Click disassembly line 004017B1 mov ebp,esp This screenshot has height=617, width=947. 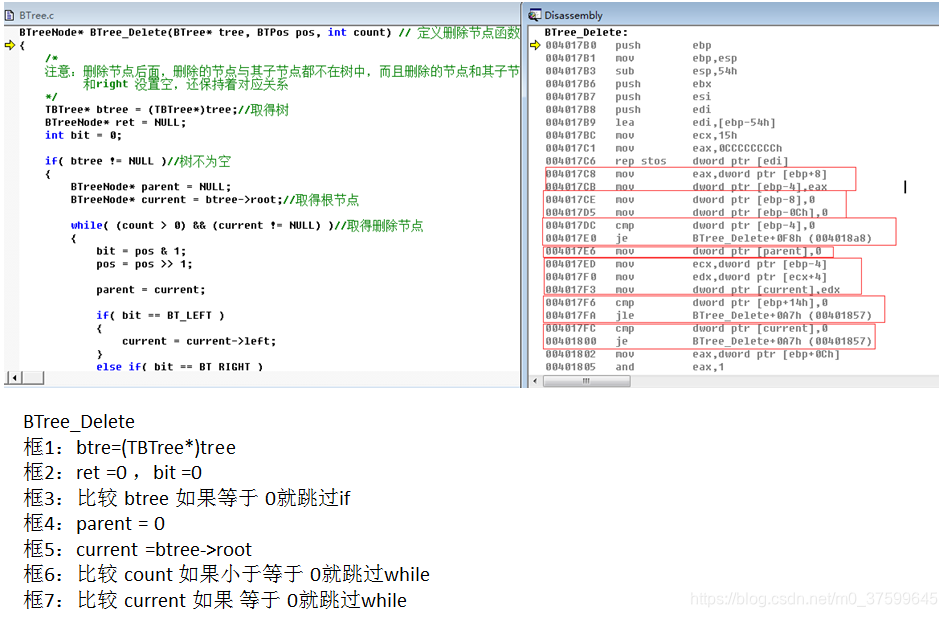[641, 59]
